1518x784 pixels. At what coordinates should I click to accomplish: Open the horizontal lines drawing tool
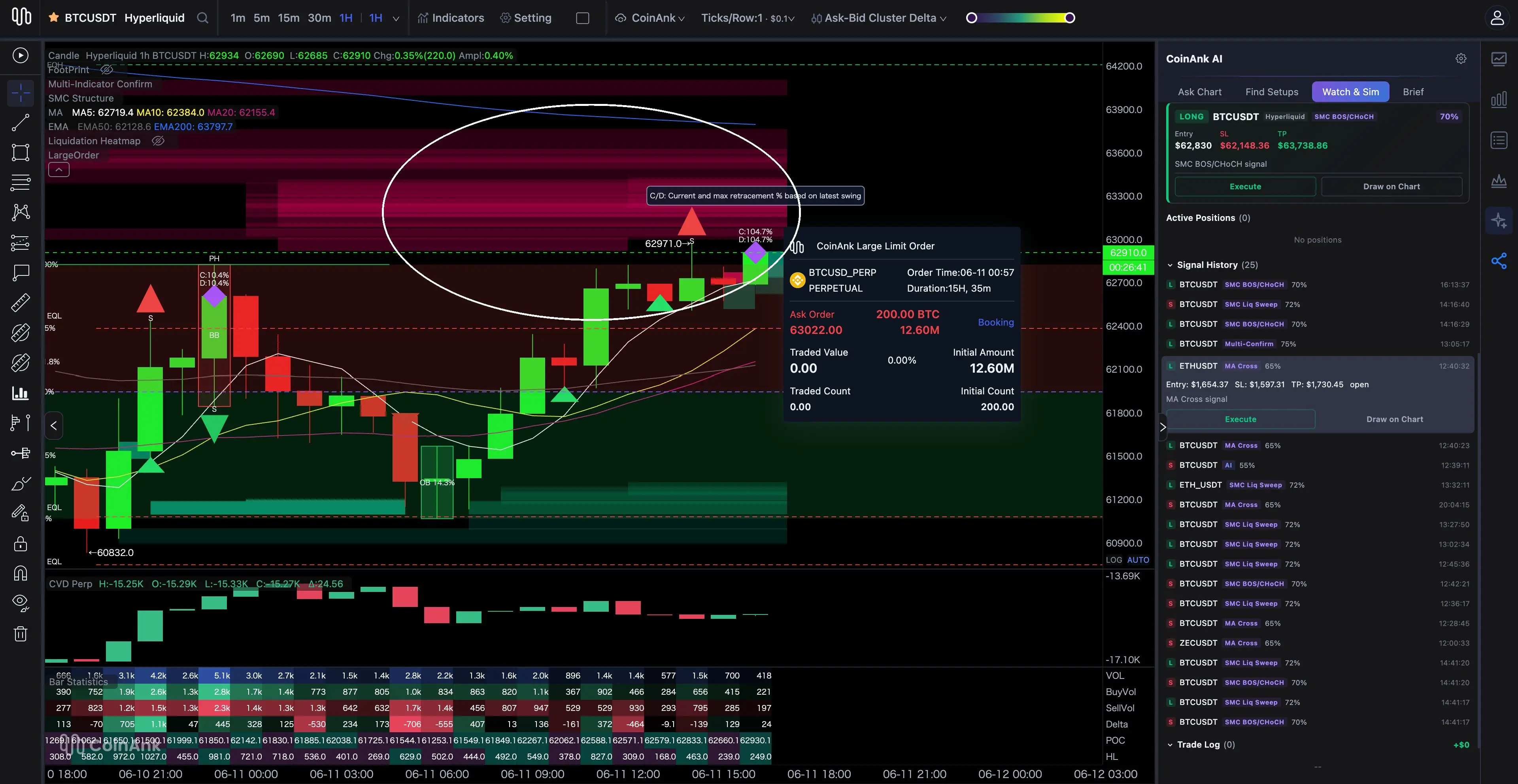pyautogui.click(x=21, y=183)
